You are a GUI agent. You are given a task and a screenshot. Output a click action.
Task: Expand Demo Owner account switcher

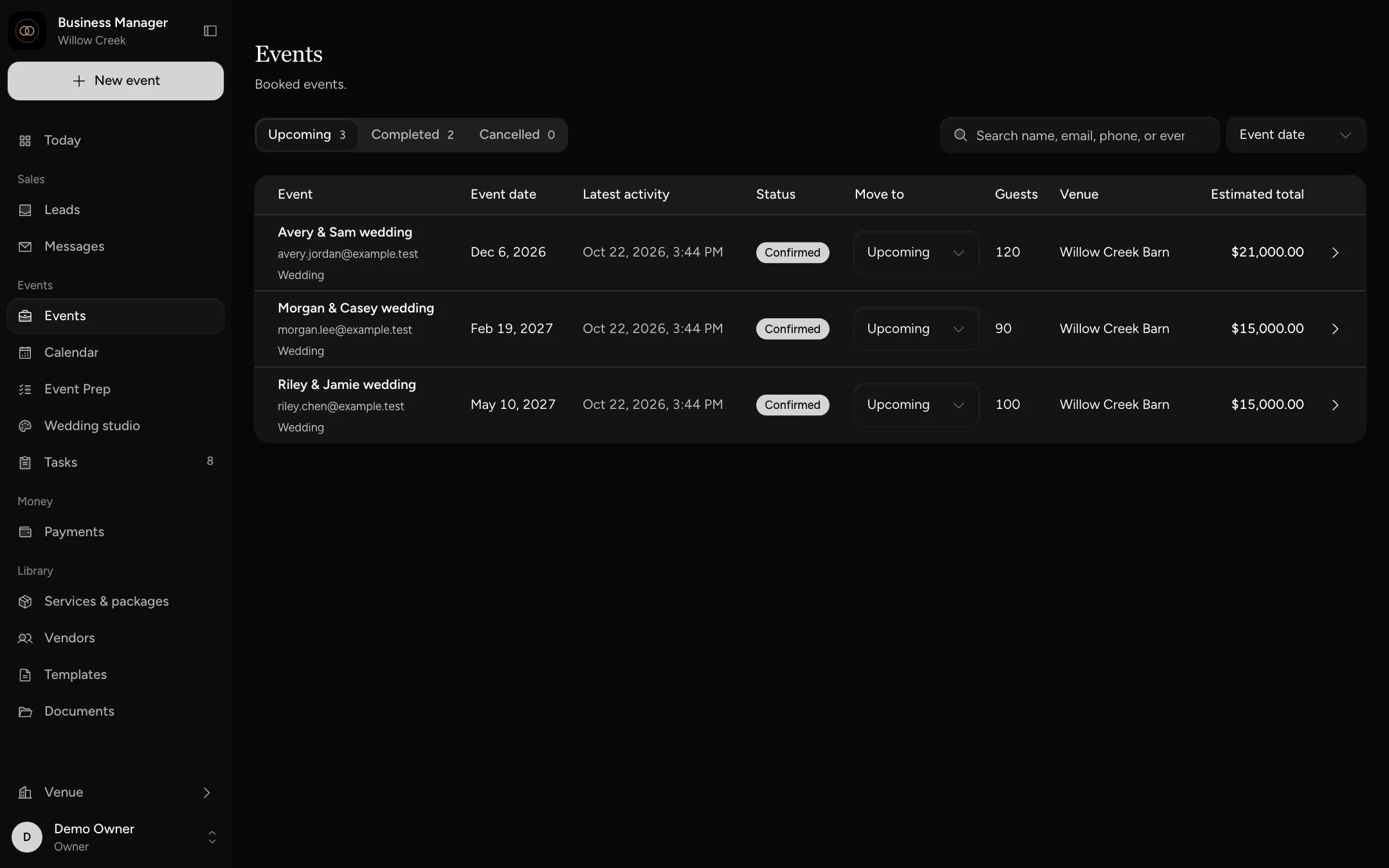(x=212, y=837)
